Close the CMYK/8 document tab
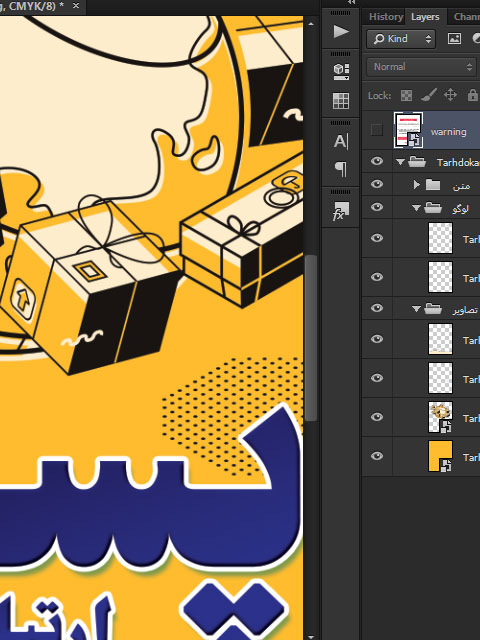 coord(76,6)
